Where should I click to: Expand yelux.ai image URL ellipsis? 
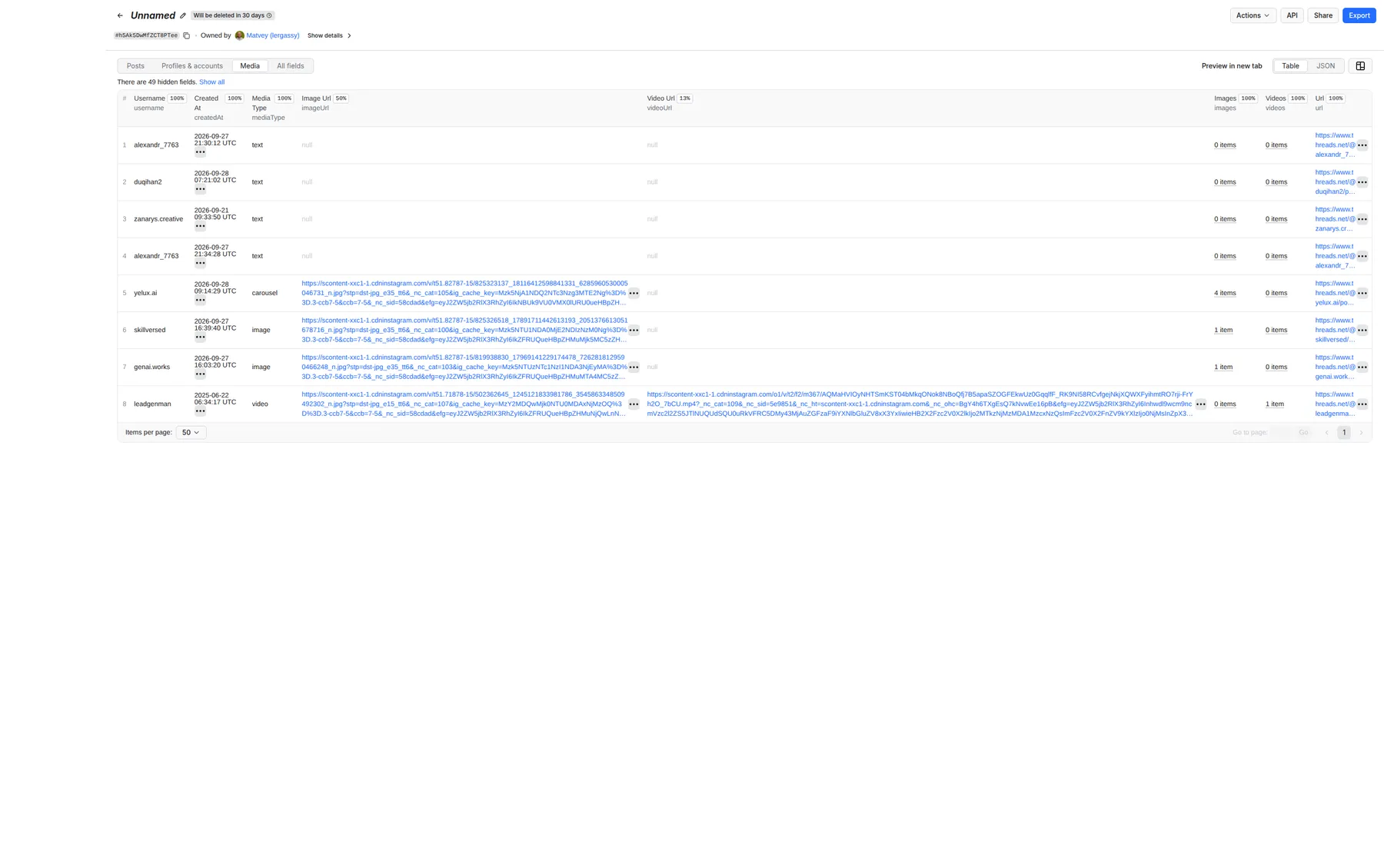tap(634, 293)
